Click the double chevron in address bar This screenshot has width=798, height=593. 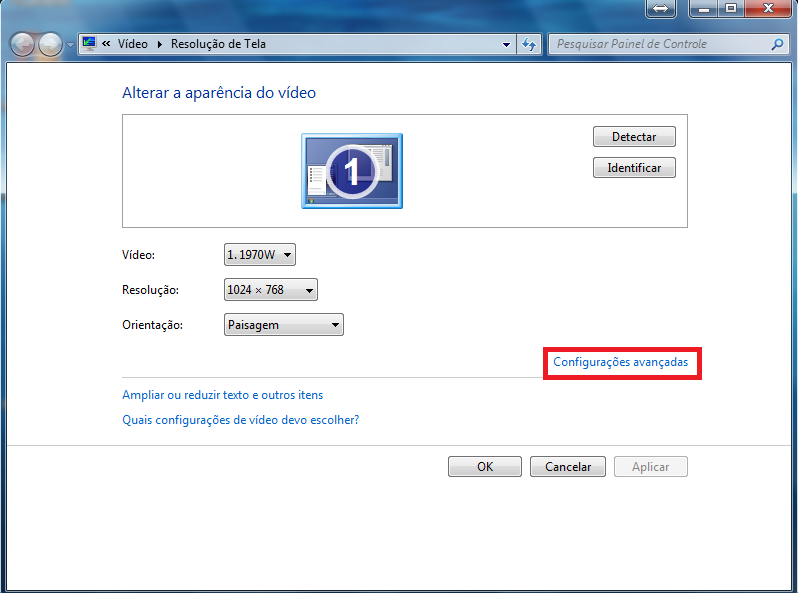pos(106,44)
